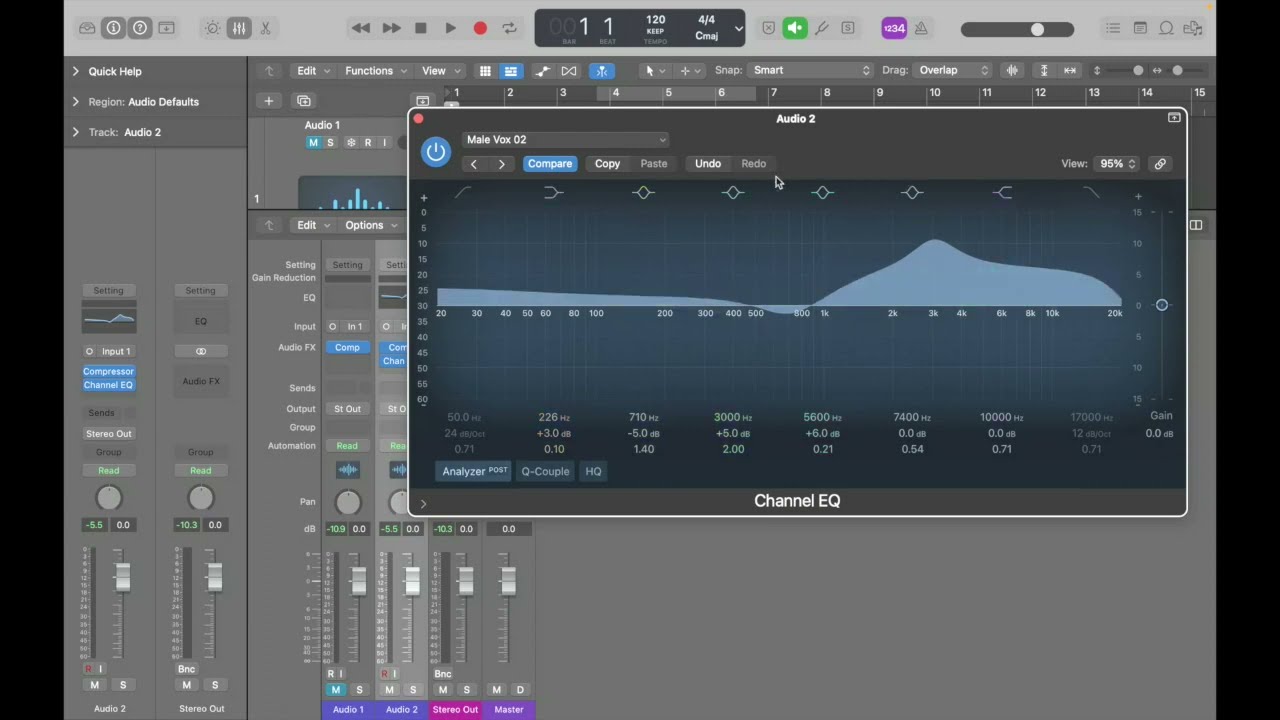Open the mixer Options menu
Viewport: 1280px width, 720px height.
pyautogui.click(x=371, y=225)
